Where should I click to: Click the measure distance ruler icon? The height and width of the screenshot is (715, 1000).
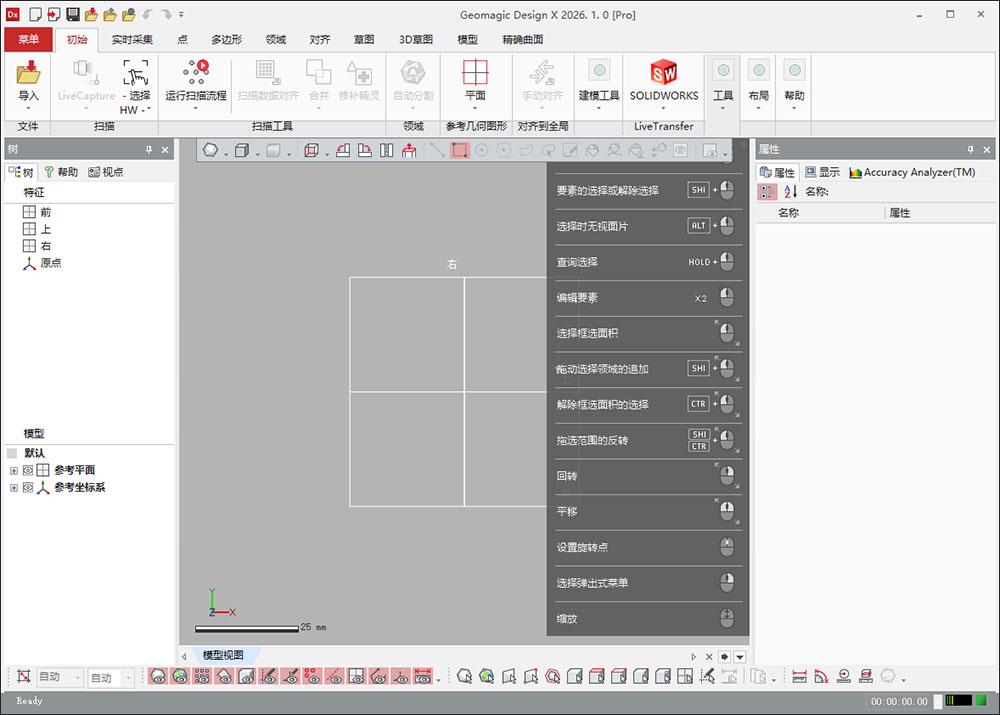[x=799, y=676]
